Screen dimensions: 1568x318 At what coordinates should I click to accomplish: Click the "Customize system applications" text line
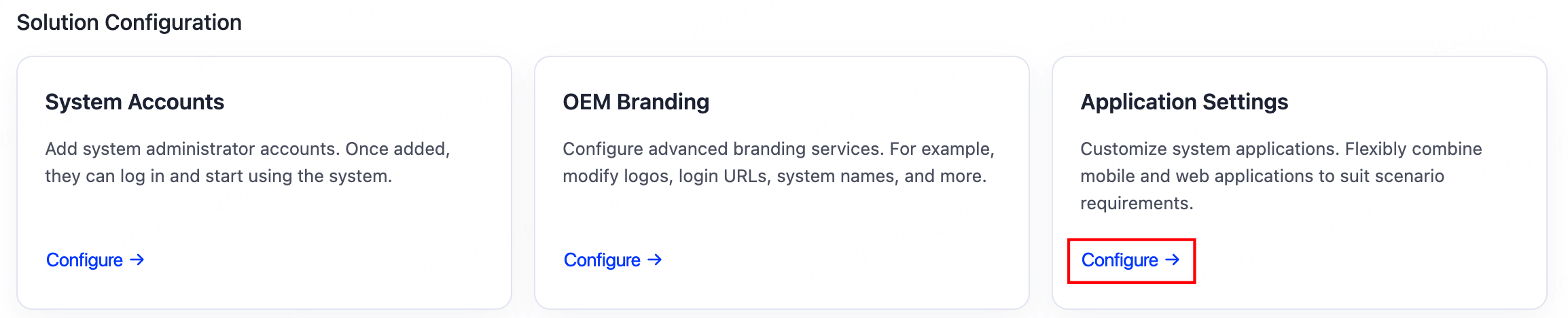pyautogui.click(x=1281, y=149)
